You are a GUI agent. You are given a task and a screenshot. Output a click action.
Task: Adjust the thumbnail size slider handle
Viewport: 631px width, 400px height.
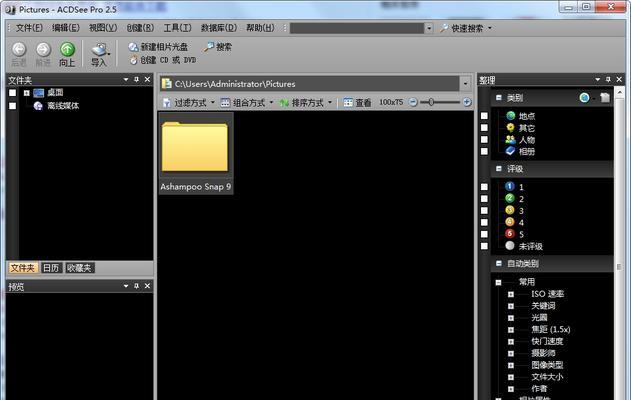[431, 102]
